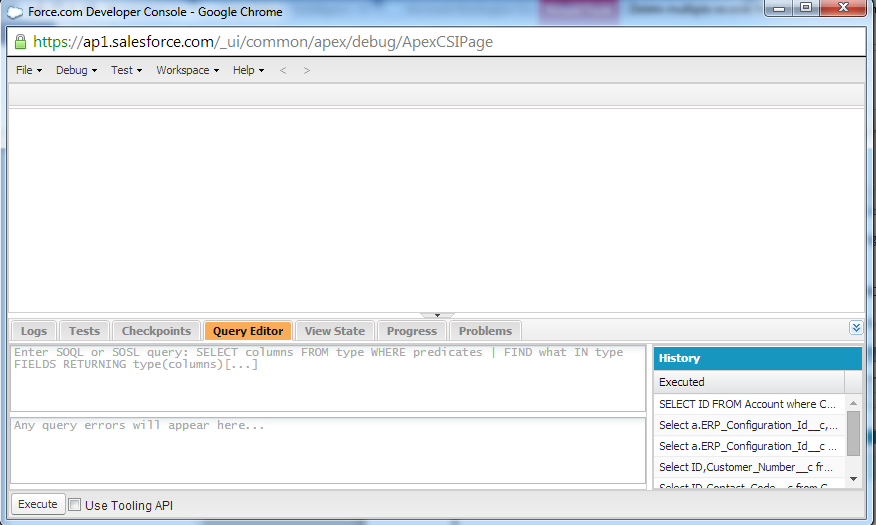
Task: Select history query 'Select ID,Customer_Number__c fr...'
Action: (749, 467)
